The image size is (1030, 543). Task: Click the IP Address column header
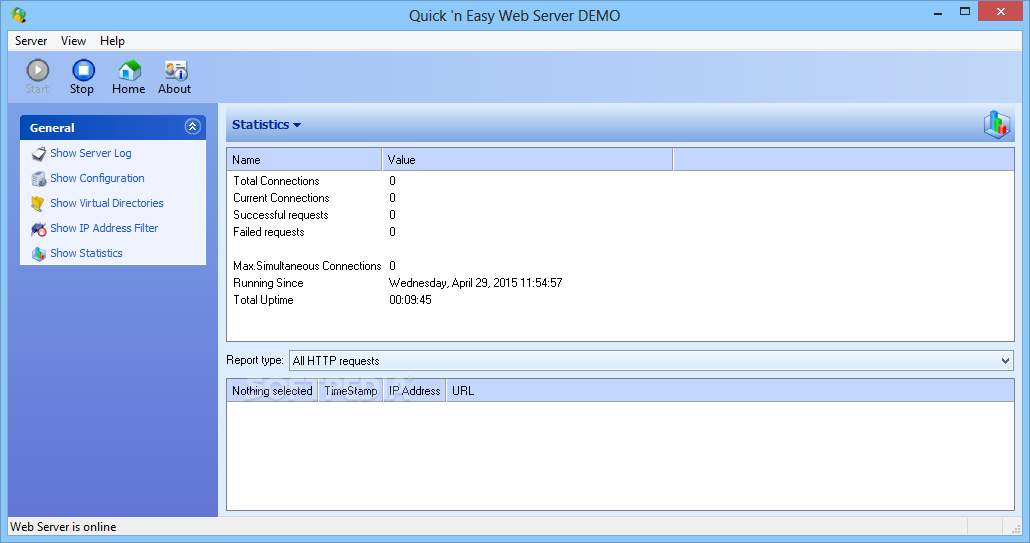tap(414, 391)
